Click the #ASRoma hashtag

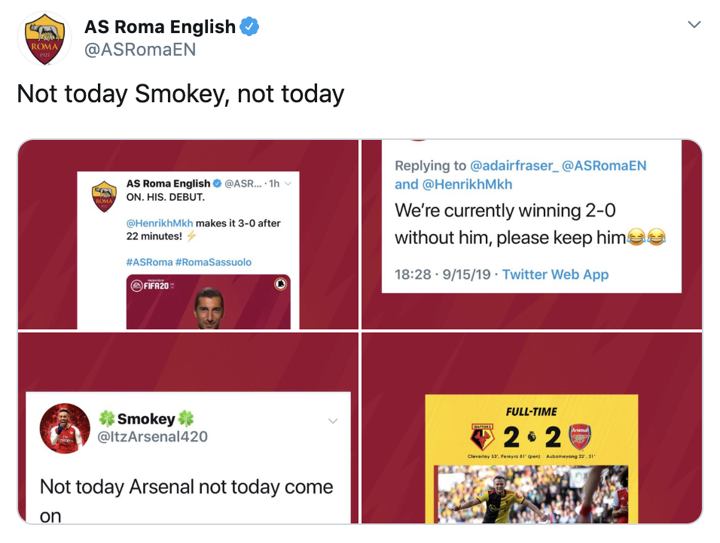[147, 262]
